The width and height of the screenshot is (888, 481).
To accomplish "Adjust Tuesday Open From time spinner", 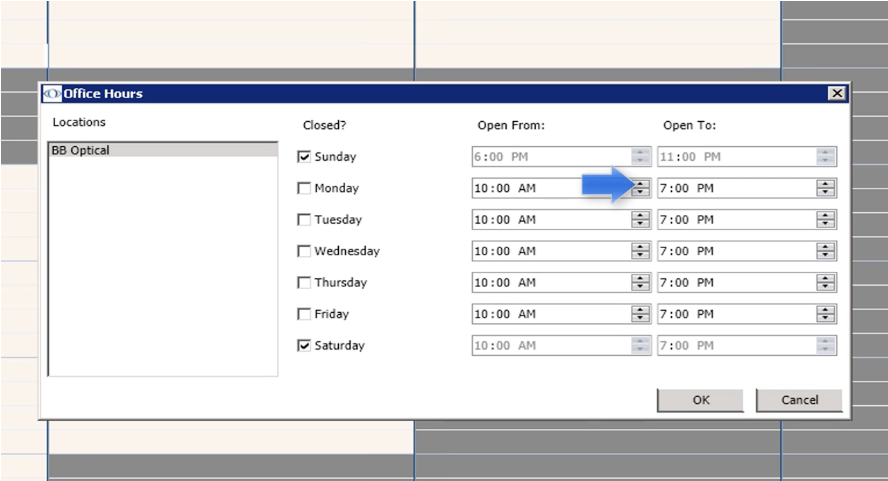I will click(x=641, y=220).
